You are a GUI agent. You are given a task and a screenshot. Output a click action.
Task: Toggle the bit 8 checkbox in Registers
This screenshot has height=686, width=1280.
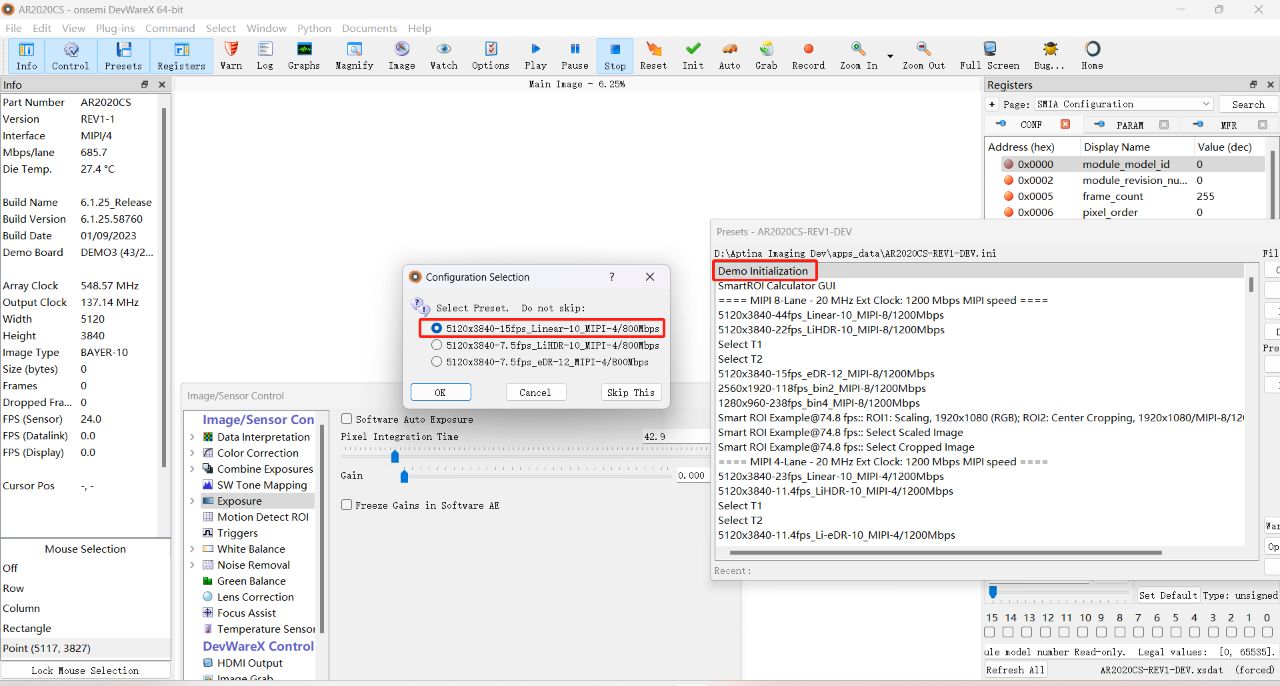tap(1120, 633)
